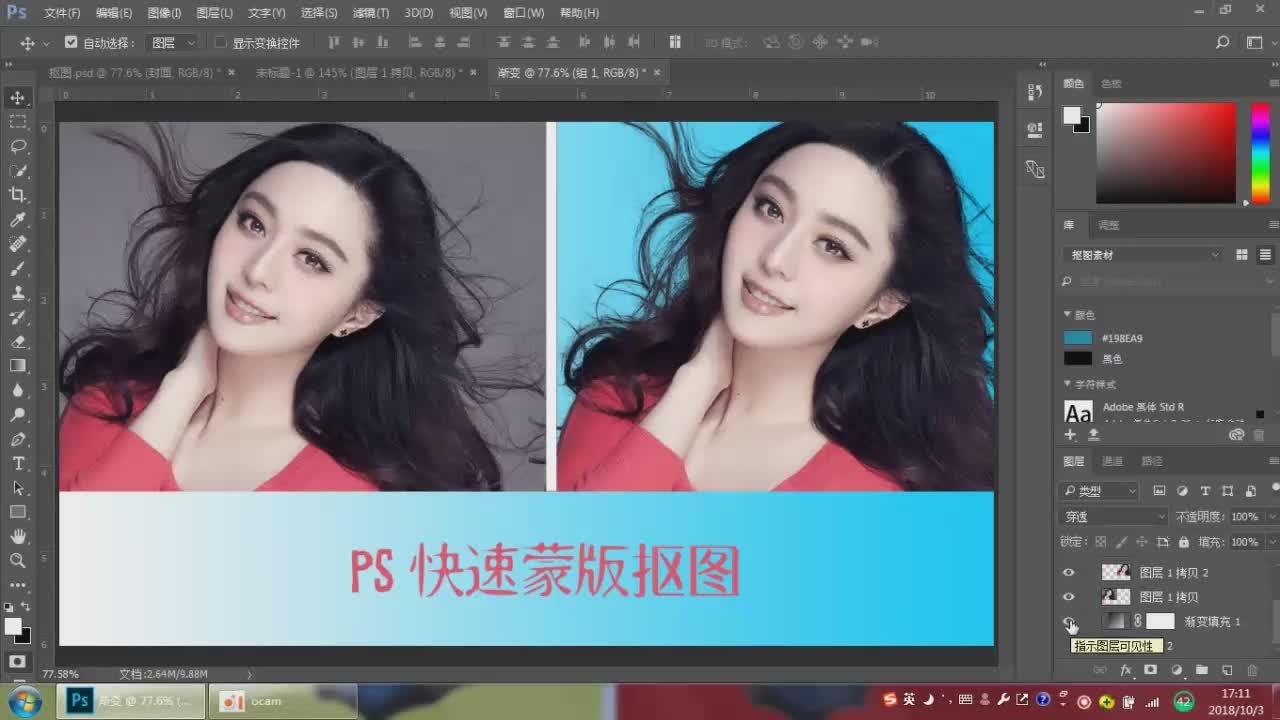The image size is (1280, 720).
Task: Click the Quick Mask mode icon
Action: coord(18,662)
